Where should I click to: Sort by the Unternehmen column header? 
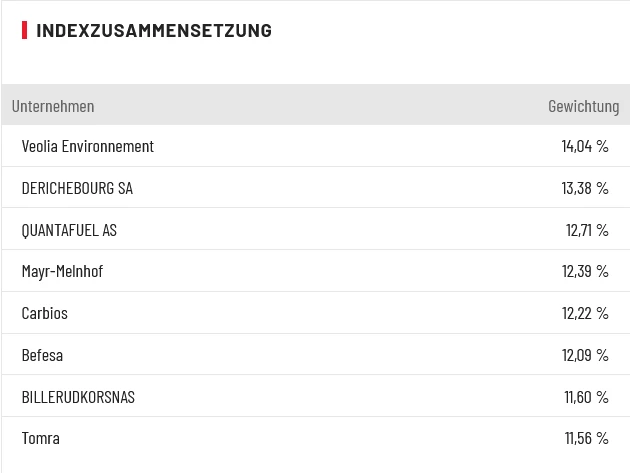(x=53, y=106)
